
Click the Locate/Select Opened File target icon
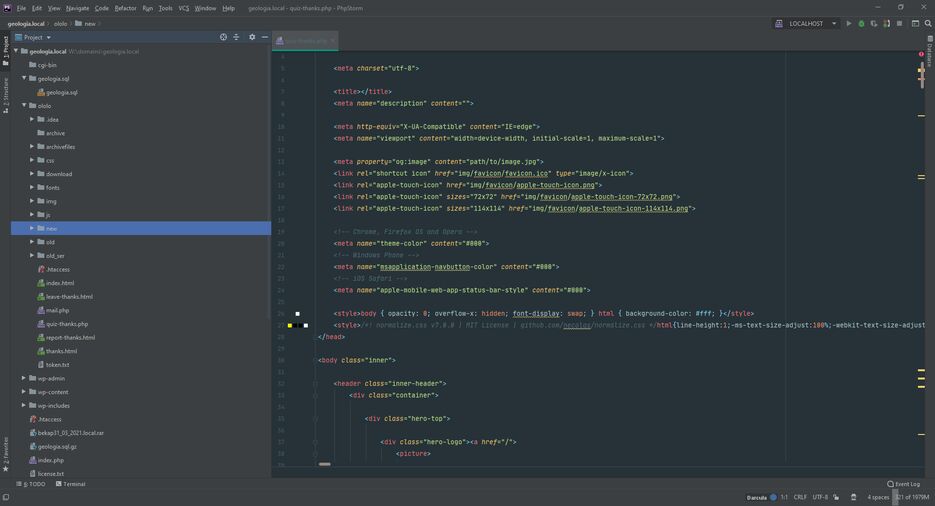pos(223,37)
